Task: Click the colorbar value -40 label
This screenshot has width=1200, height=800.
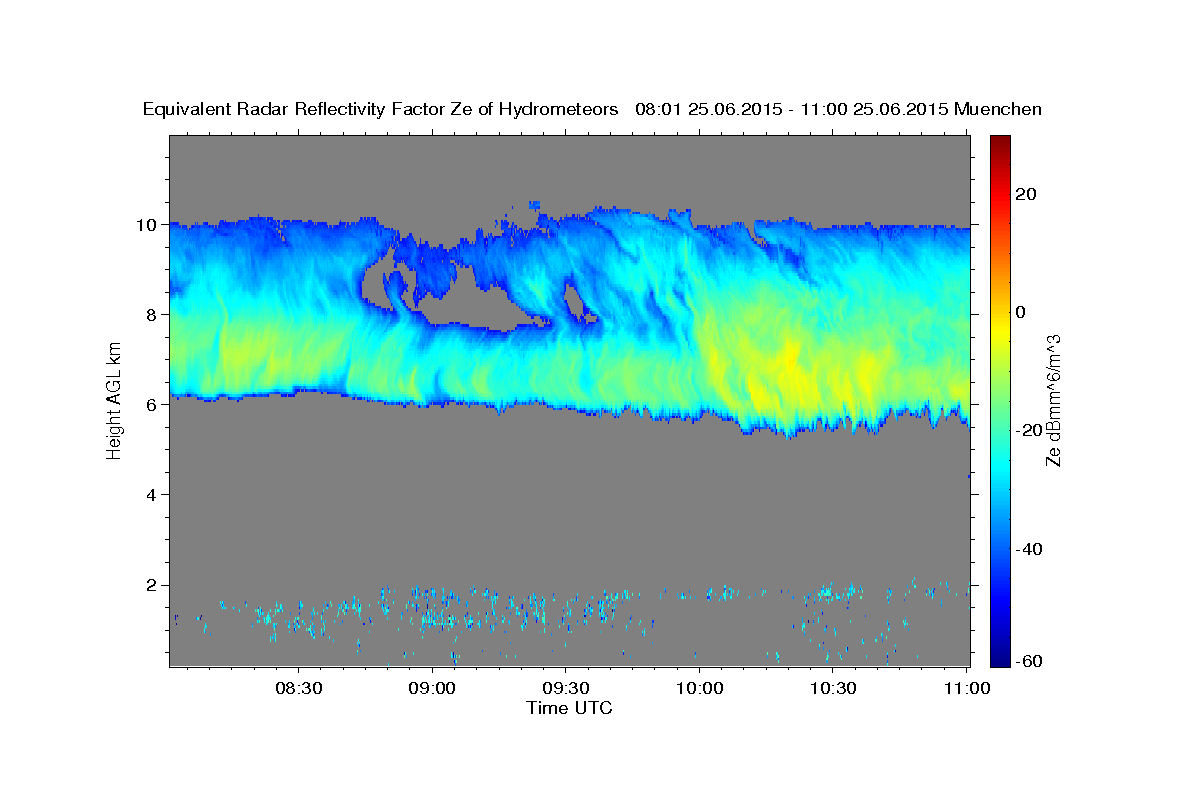Action: coord(1029,549)
